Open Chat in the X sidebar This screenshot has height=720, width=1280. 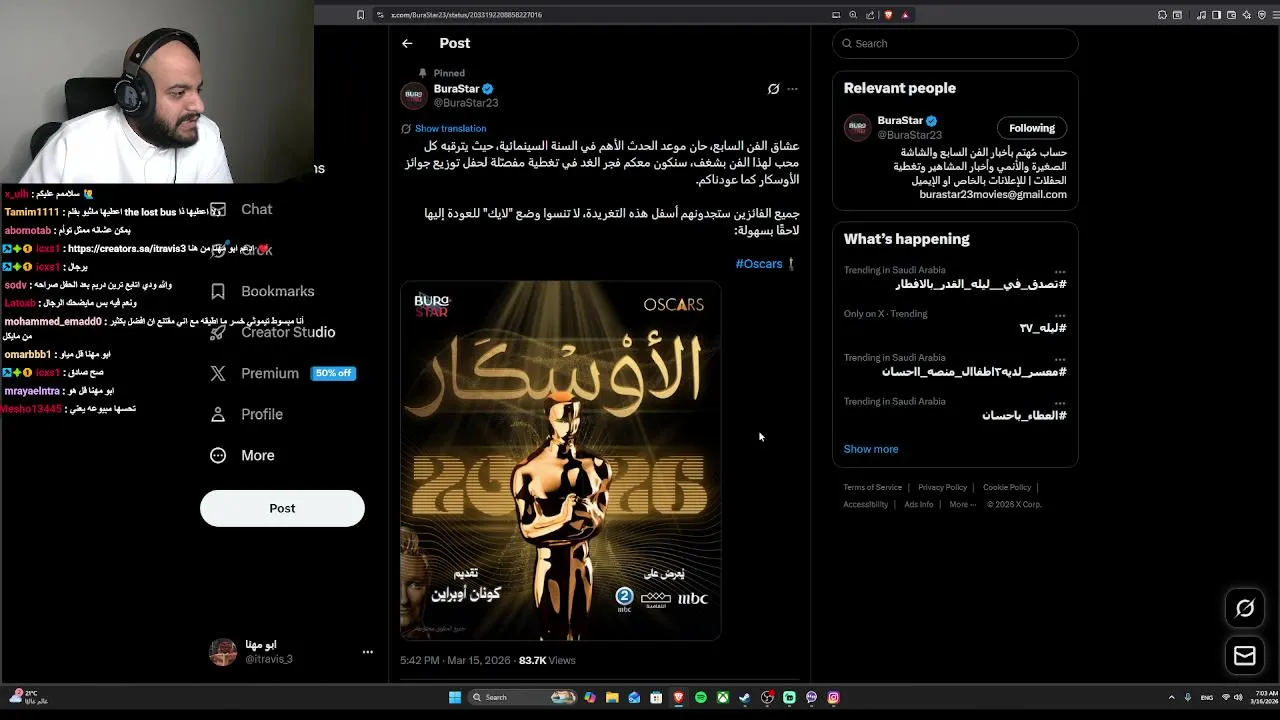(x=241, y=209)
